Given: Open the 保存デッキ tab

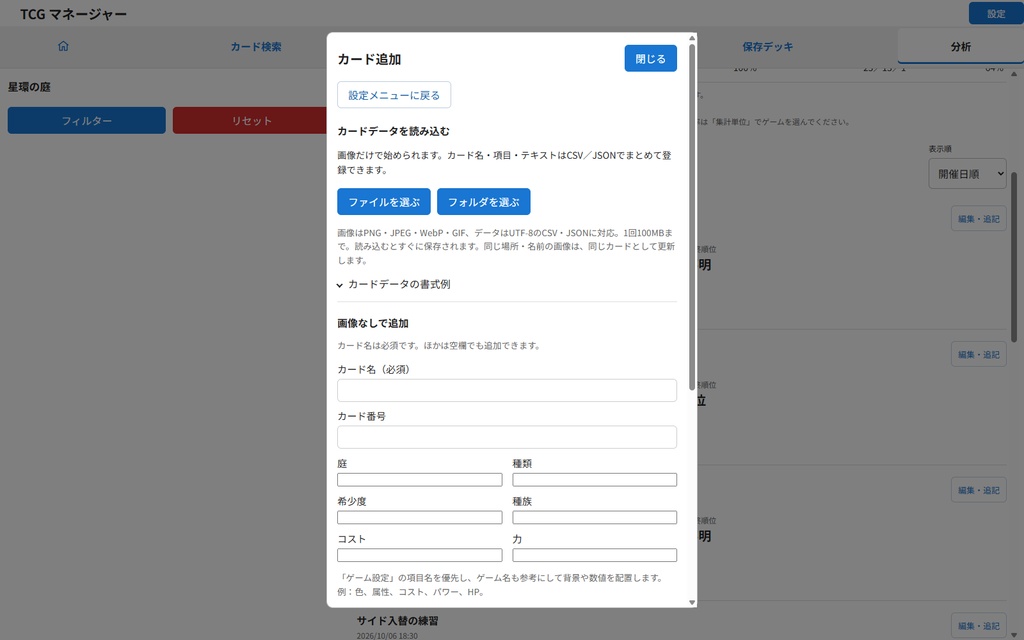Looking at the screenshot, I should (767, 47).
